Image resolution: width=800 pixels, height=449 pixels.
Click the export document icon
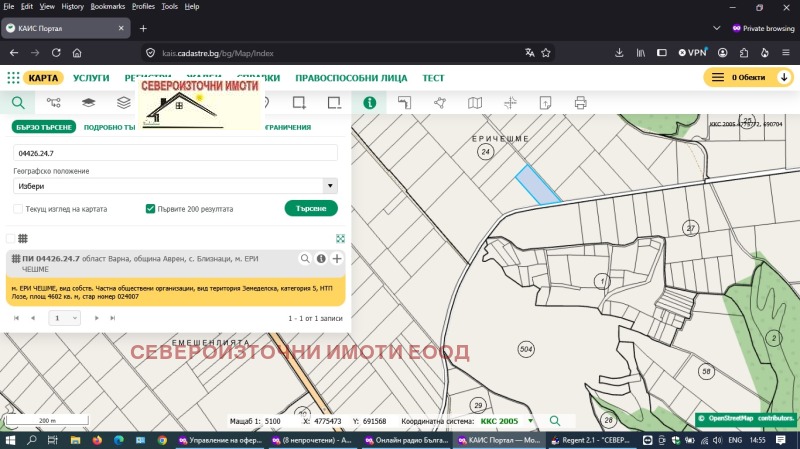pyautogui.click(x=545, y=103)
